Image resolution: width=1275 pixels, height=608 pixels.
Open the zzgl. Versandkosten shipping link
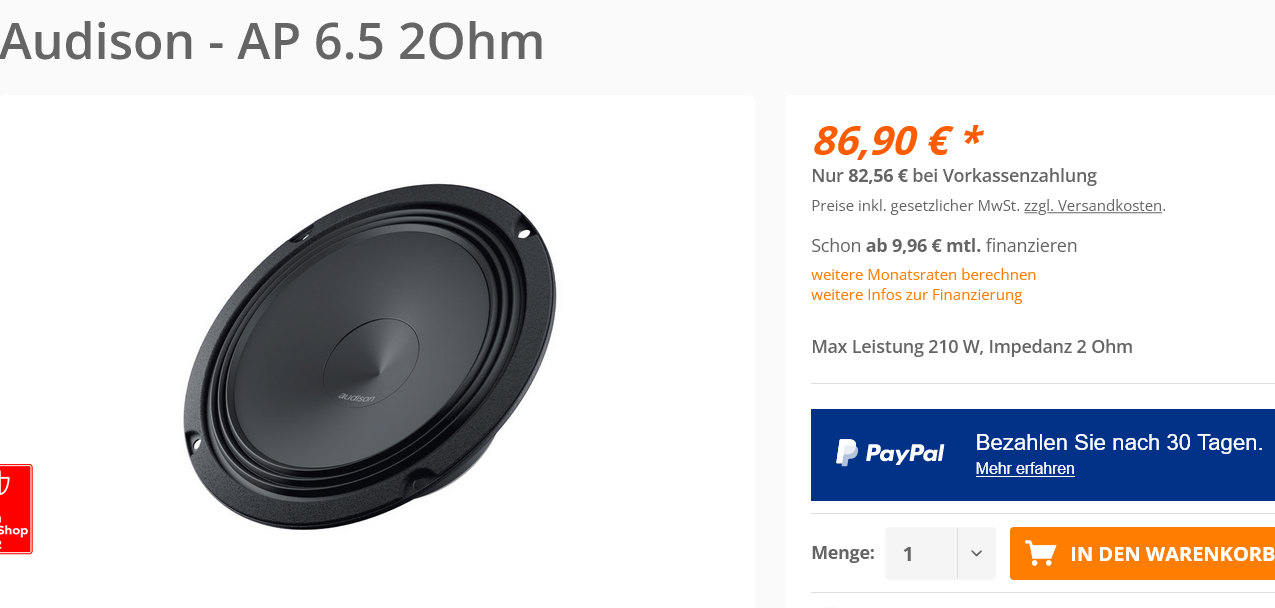click(1092, 206)
